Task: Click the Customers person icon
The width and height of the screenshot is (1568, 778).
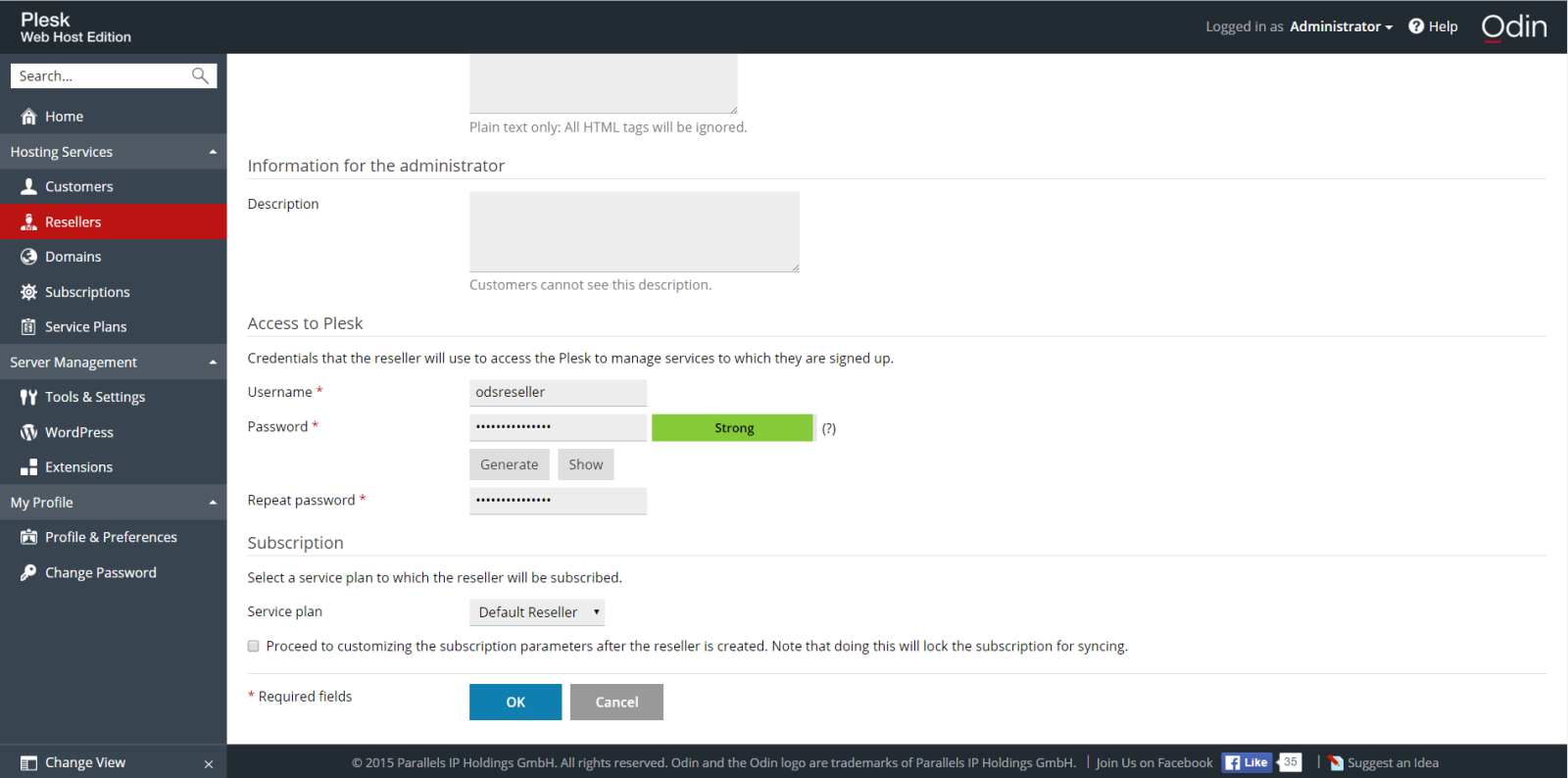Action: [28, 186]
